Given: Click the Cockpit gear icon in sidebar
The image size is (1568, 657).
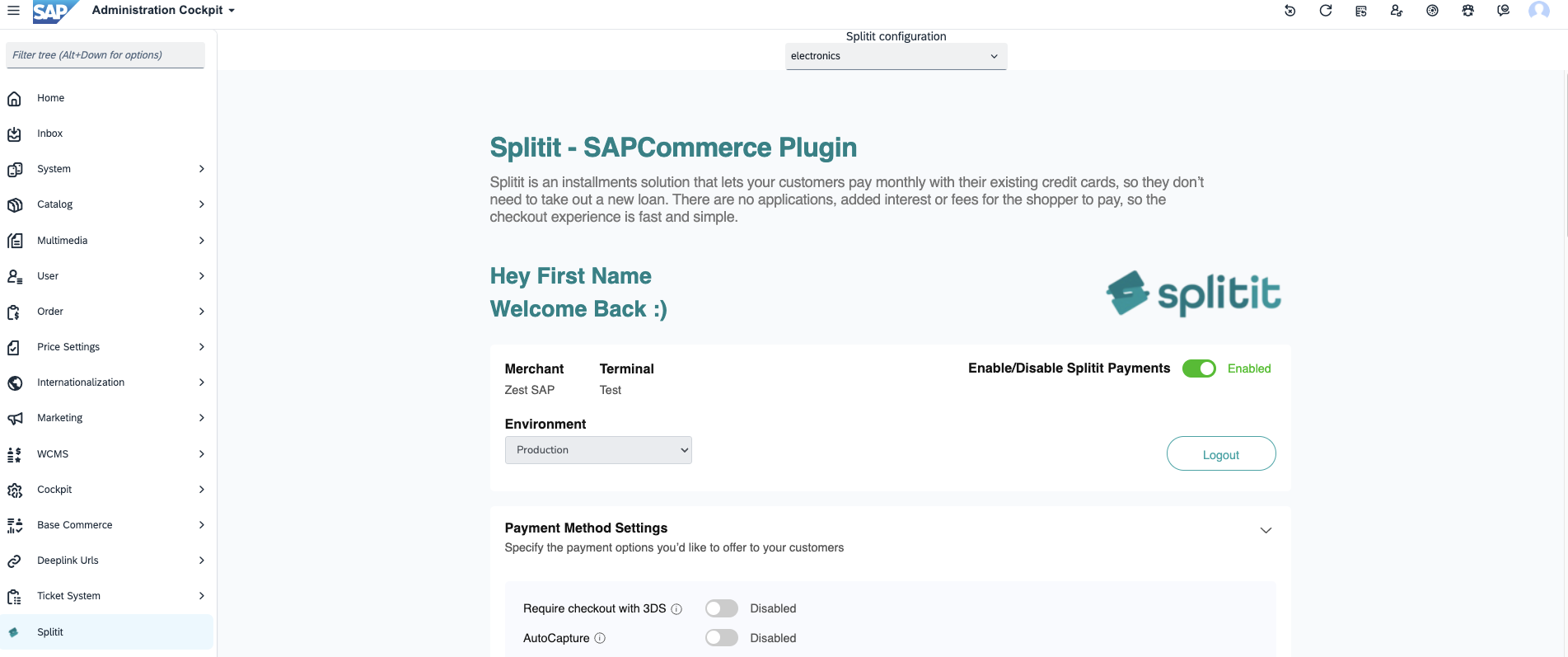Looking at the screenshot, I should [14, 490].
